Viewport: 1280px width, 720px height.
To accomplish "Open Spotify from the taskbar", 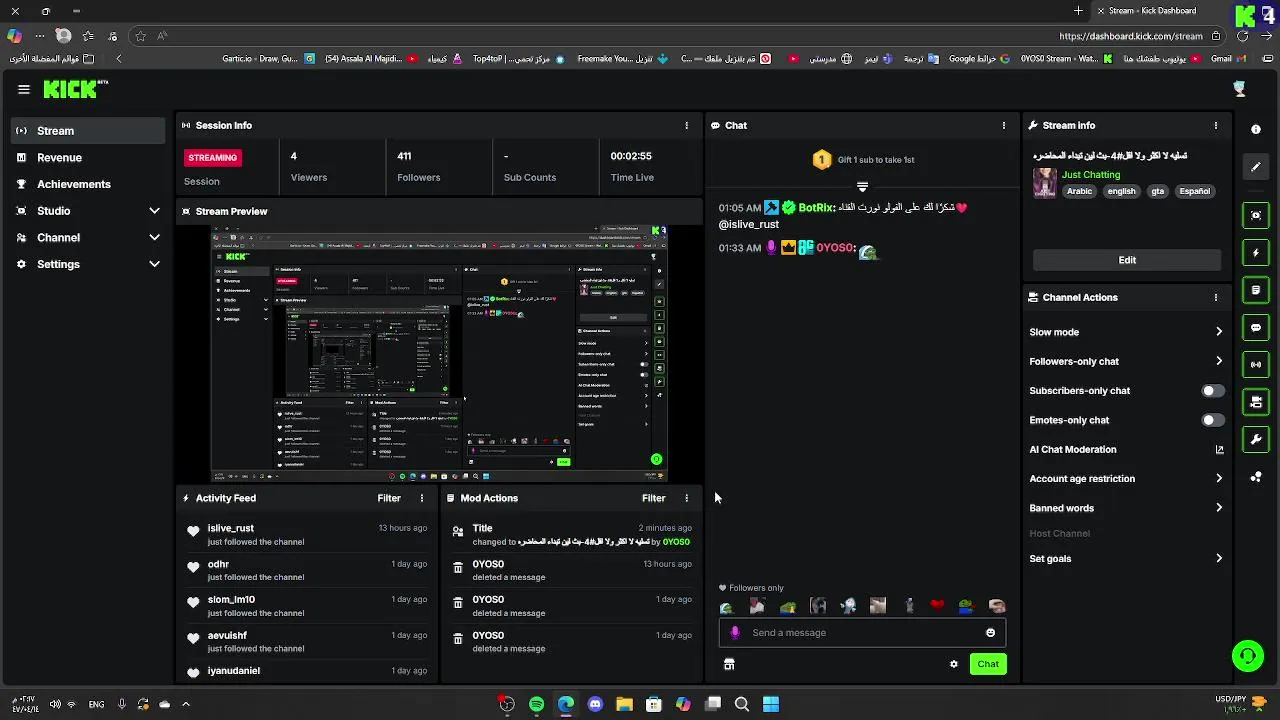I will tap(536, 704).
